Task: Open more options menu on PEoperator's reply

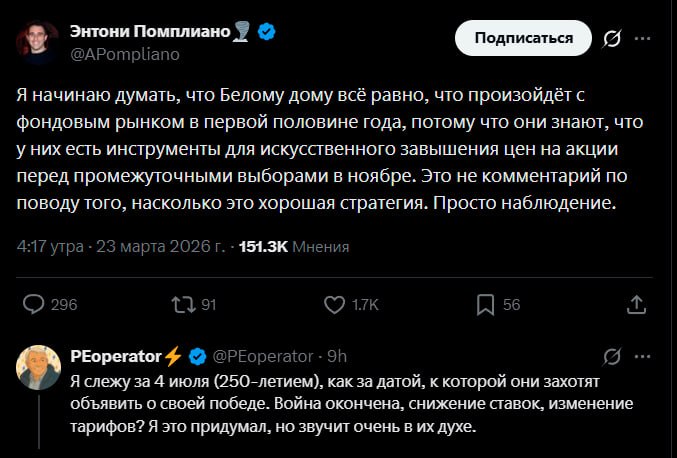Action: 643,356
